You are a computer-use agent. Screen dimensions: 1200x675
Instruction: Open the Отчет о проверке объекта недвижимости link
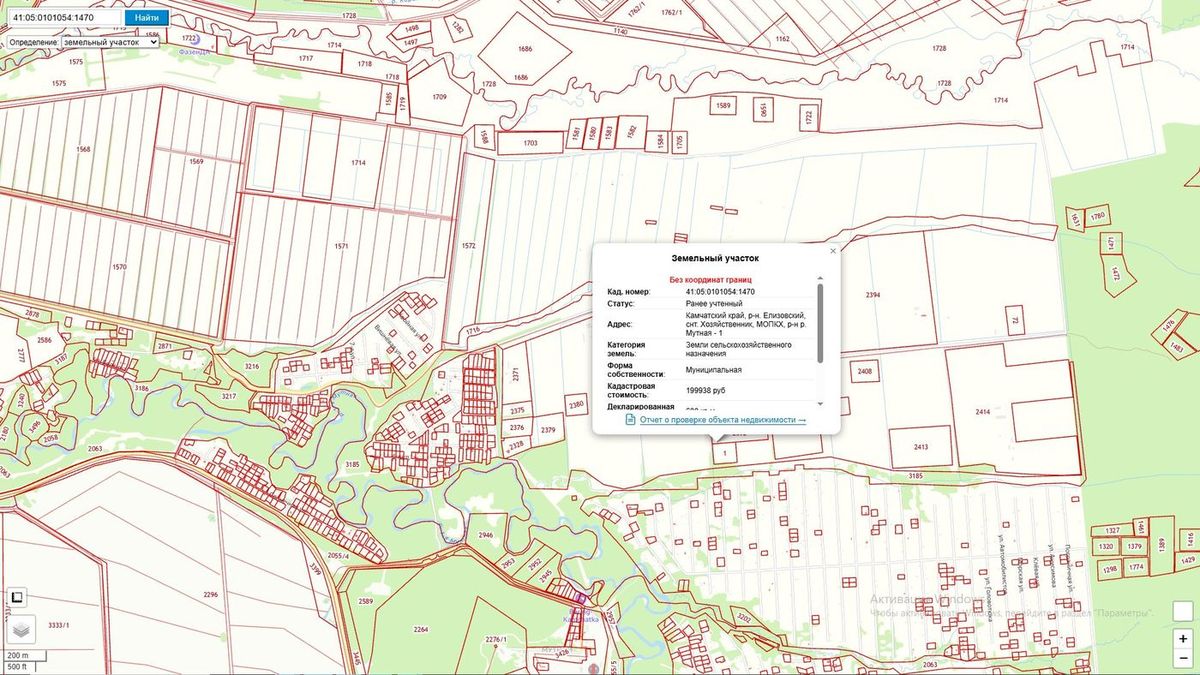click(x=723, y=420)
